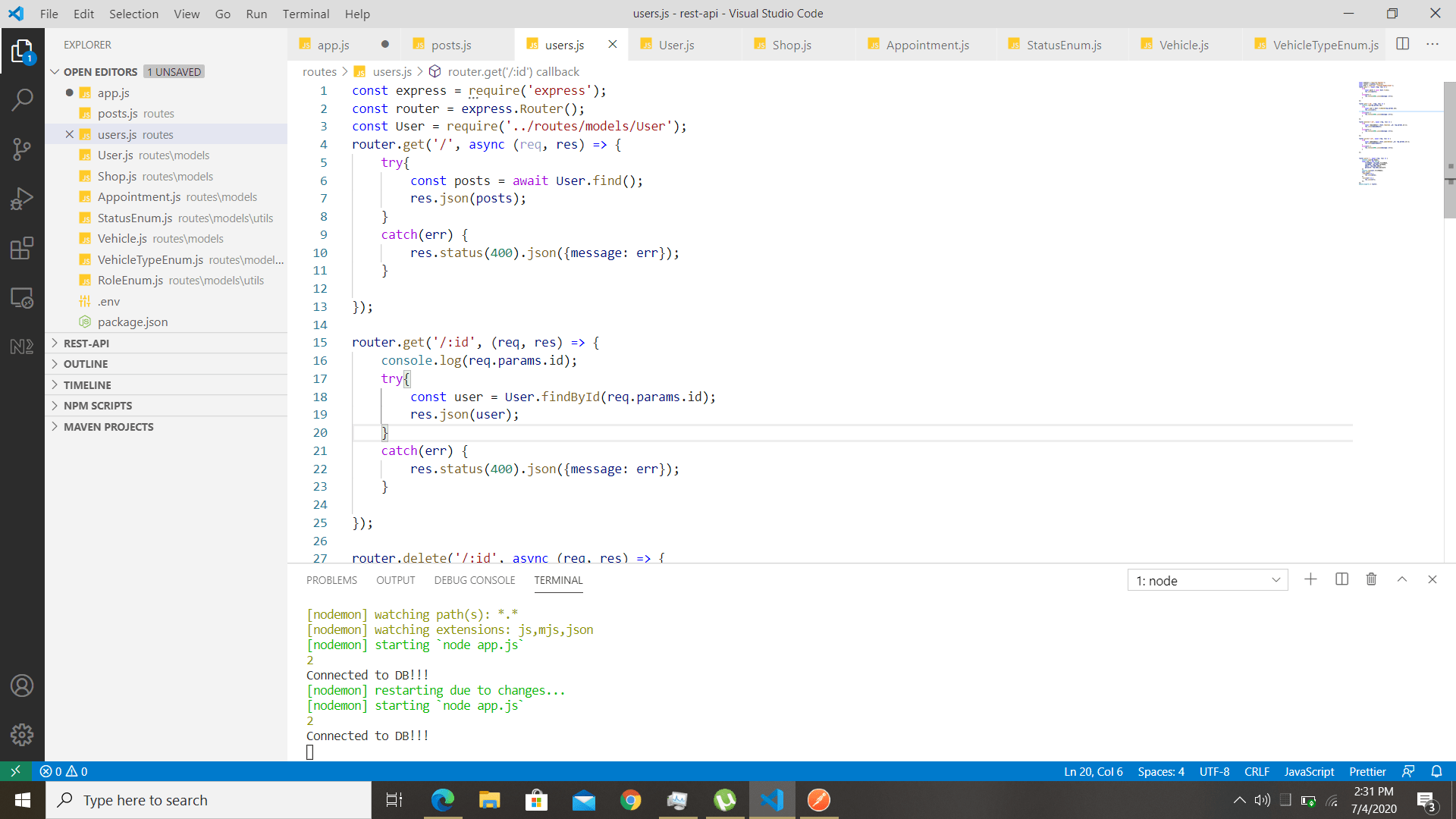Screen dimensions: 1456x819
Task: Kill terminal with trash icon
Action: (x=1371, y=579)
